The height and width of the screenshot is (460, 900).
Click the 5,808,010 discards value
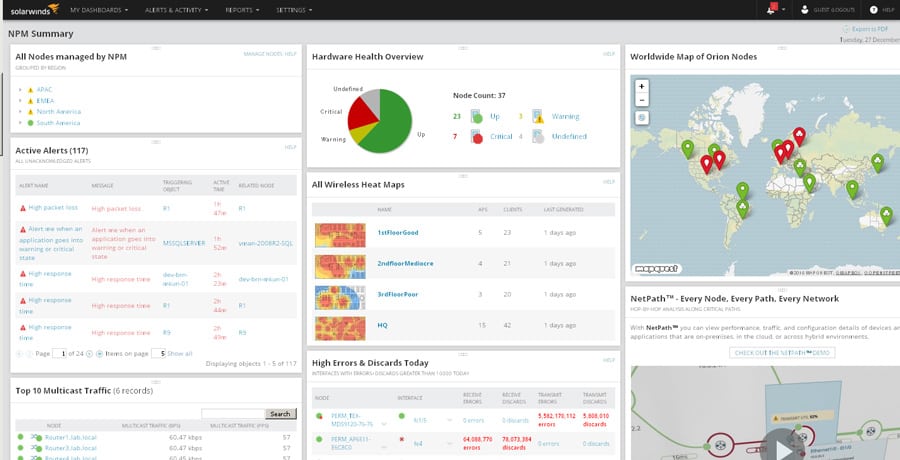click(596, 419)
